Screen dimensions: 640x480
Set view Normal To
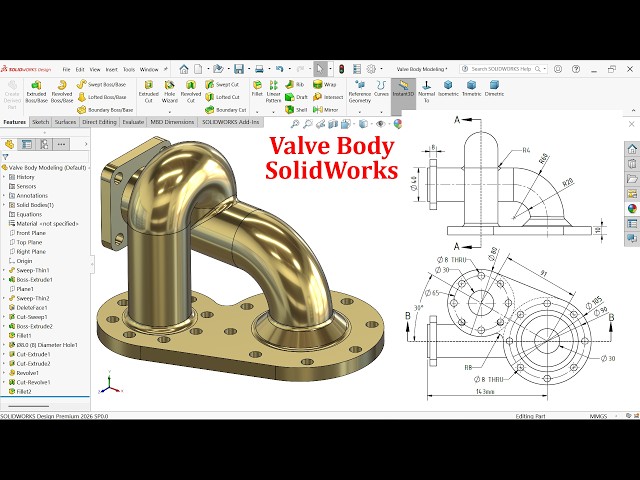click(x=427, y=91)
